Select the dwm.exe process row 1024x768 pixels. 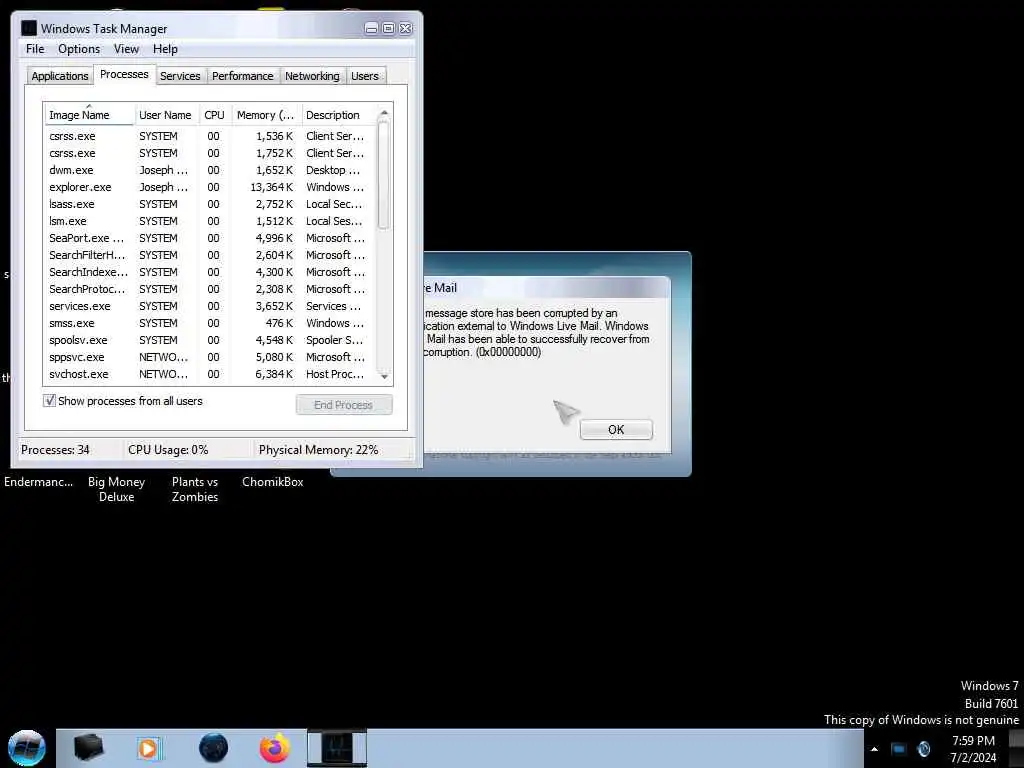click(x=209, y=170)
